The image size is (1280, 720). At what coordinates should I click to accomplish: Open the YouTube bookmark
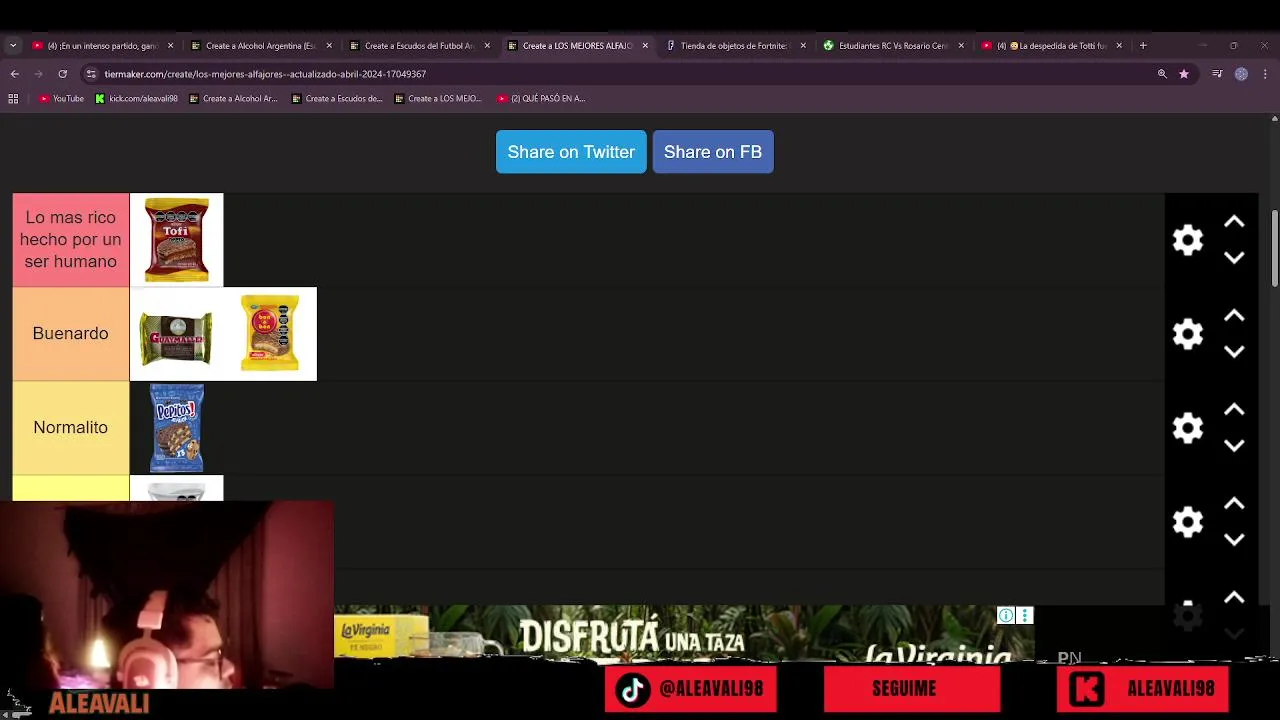point(61,98)
